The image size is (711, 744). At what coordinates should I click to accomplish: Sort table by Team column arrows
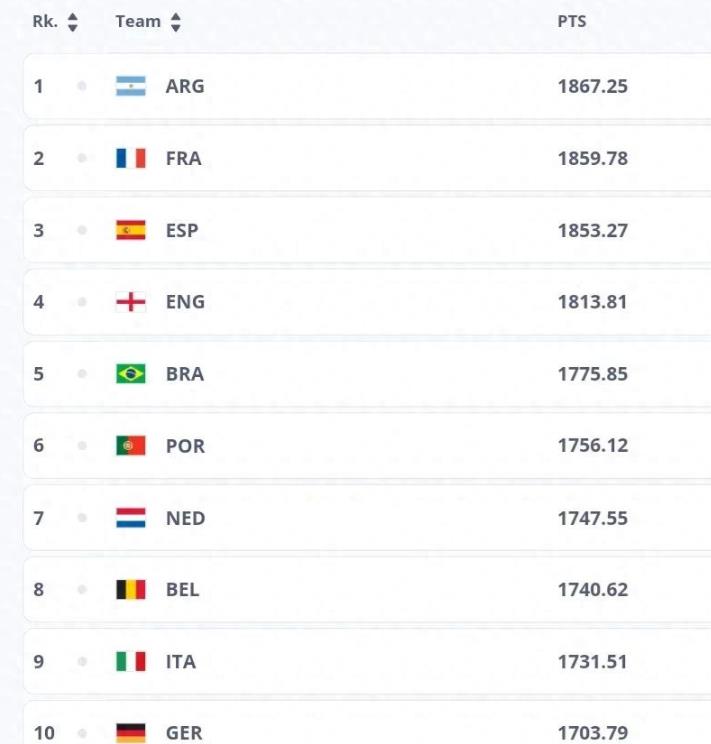(x=176, y=22)
